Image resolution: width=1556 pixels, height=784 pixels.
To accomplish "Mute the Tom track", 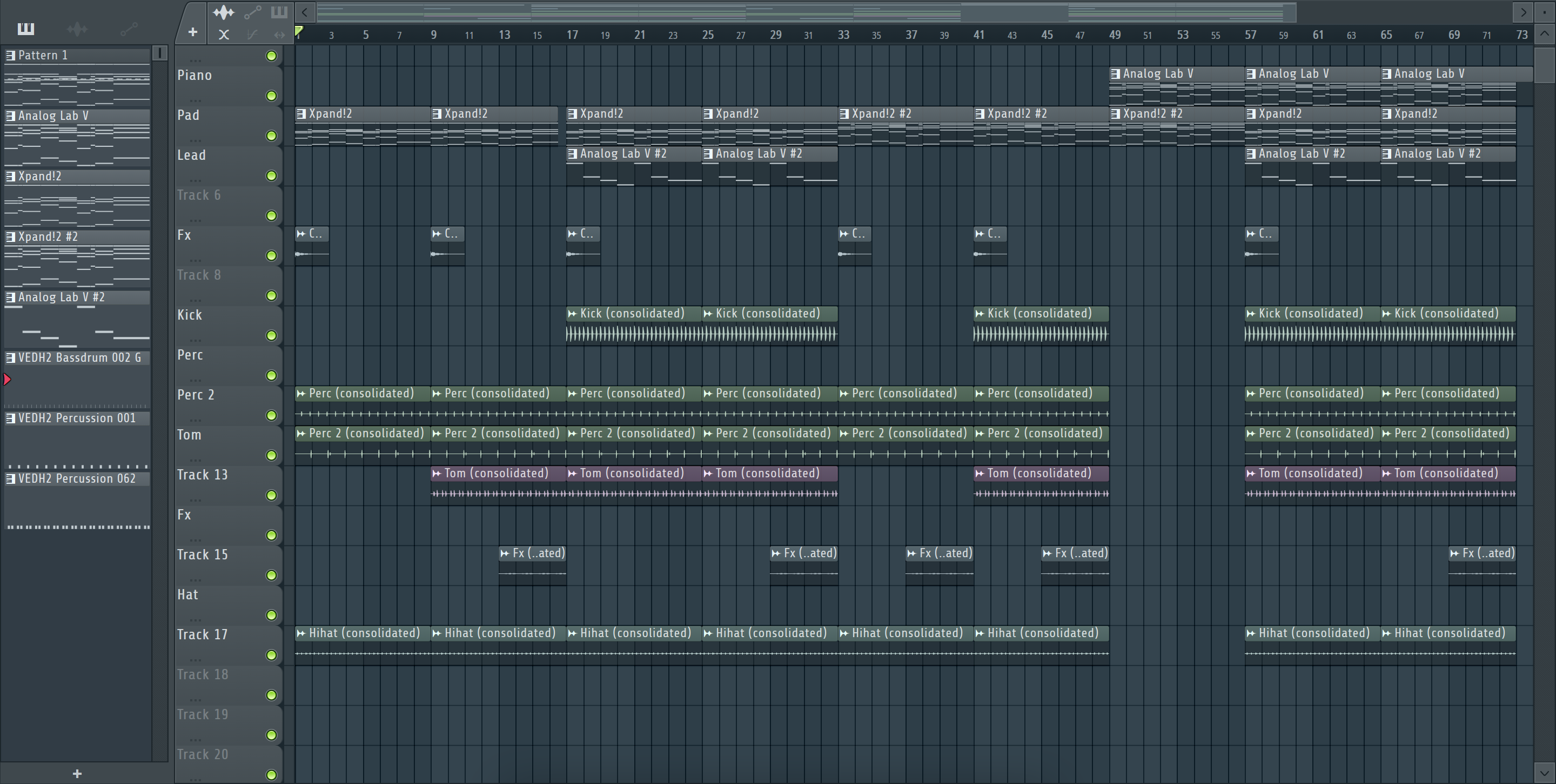I will [x=271, y=455].
